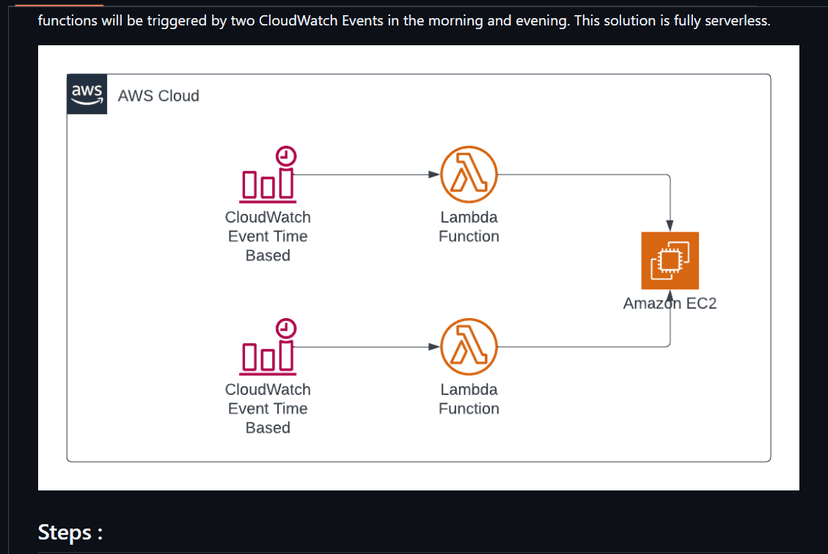Screen dimensions: 828x554
Task: Click the top "CloudWatch Event Time Based" label
Action: tap(268, 236)
